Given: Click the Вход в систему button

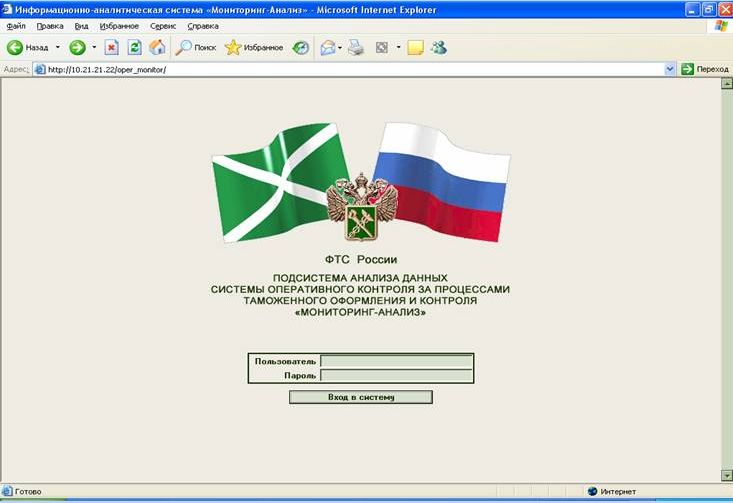Looking at the screenshot, I should click(x=361, y=397).
